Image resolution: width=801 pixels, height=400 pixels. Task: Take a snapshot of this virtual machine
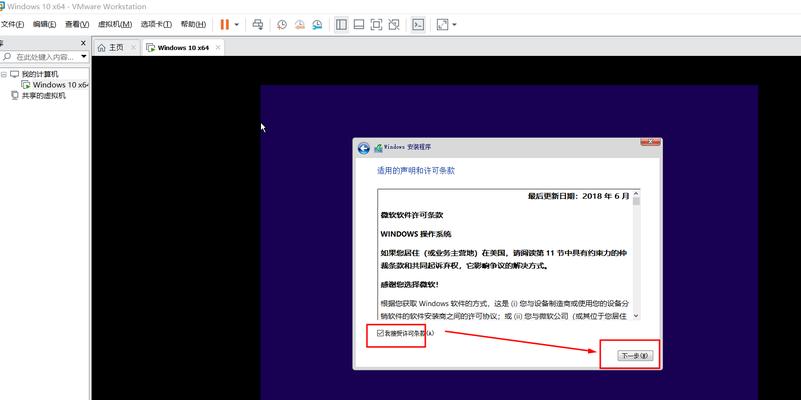point(282,25)
